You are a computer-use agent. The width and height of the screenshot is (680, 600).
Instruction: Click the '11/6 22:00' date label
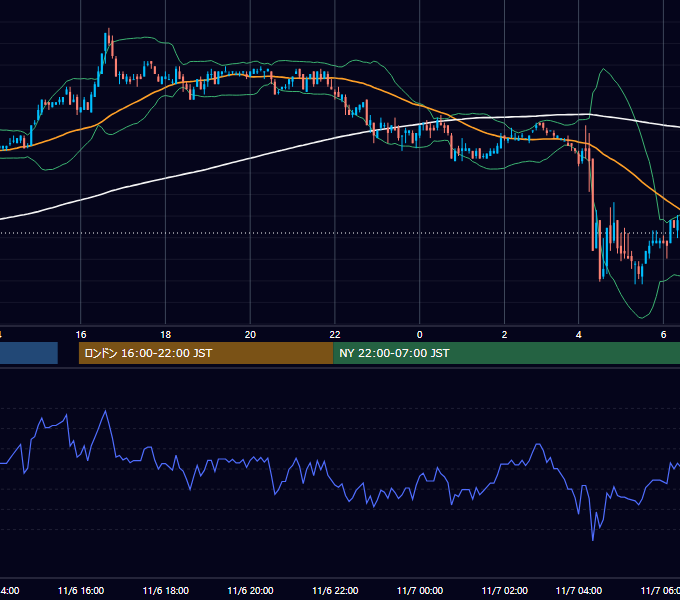pos(335,590)
